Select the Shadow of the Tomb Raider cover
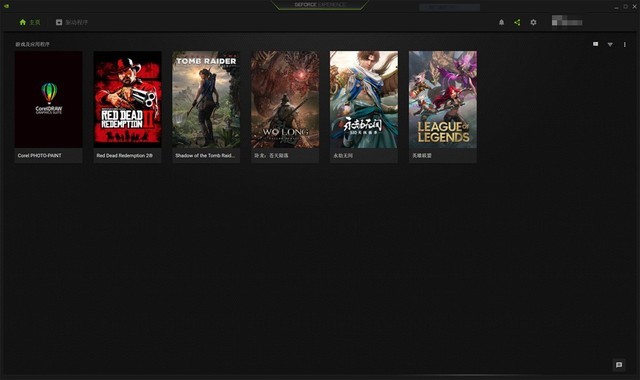The image size is (640, 380). click(x=206, y=99)
